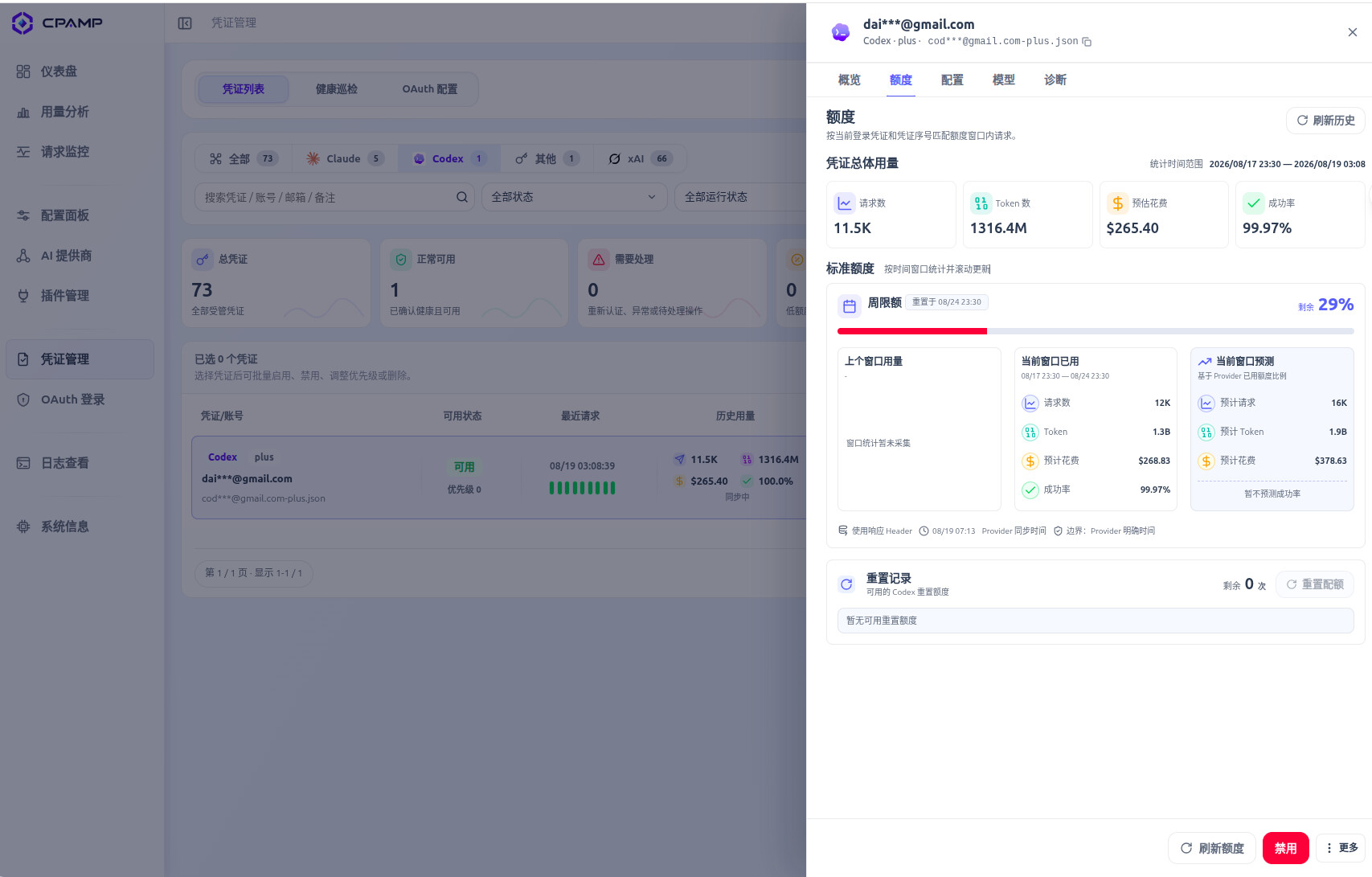Switch to the 额度 tab
Viewport: 1372px width, 877px height.
coord(900,80)
